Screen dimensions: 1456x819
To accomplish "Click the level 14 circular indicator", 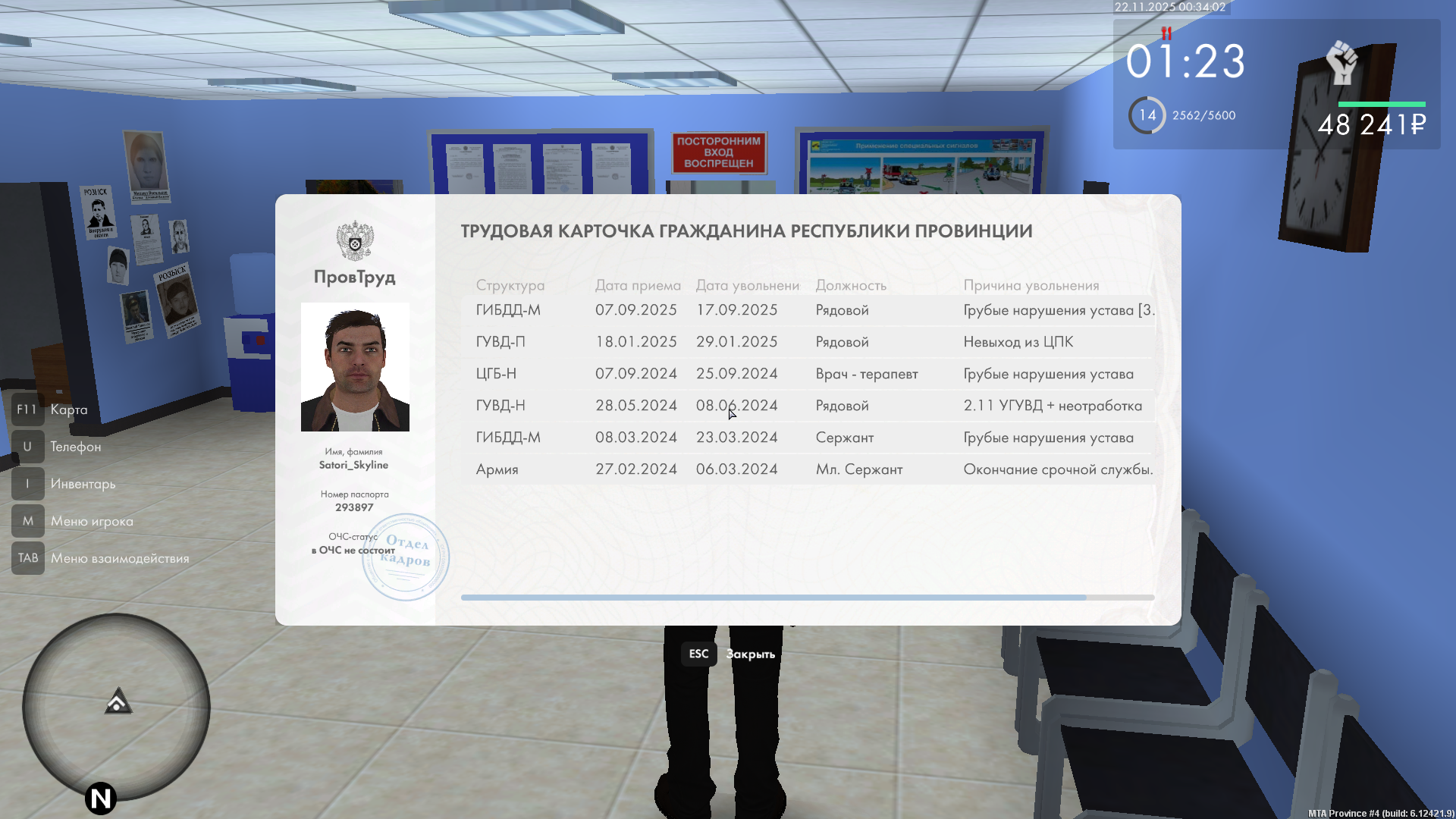I will pos(1147,115).
